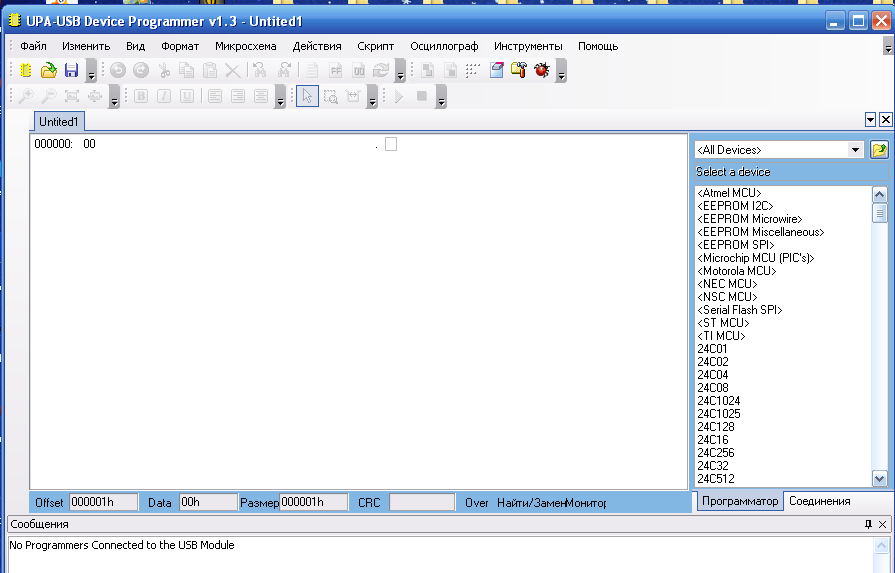Click the script Play button

pyautogui.click(x=398, y=96)
